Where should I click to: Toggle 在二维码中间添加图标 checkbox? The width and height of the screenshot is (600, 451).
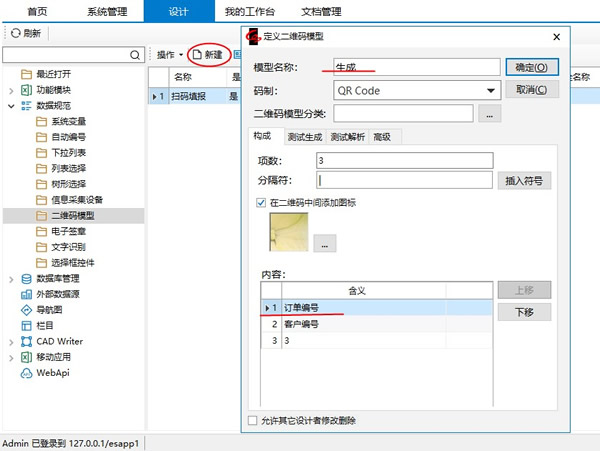262,203
